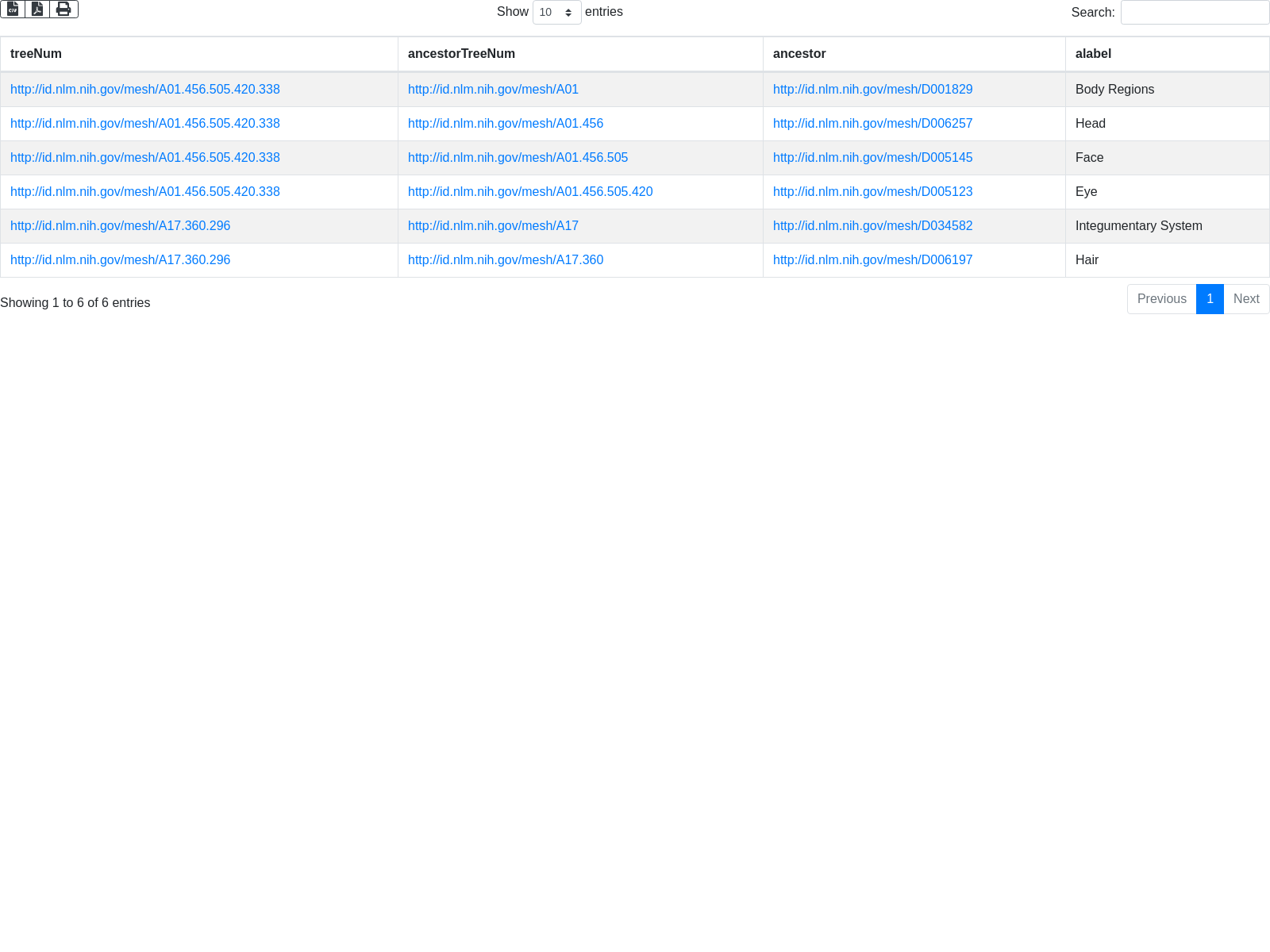
Task: Sort by the treeNum column header
Action: pyautogui.click(x=36, y=54)
